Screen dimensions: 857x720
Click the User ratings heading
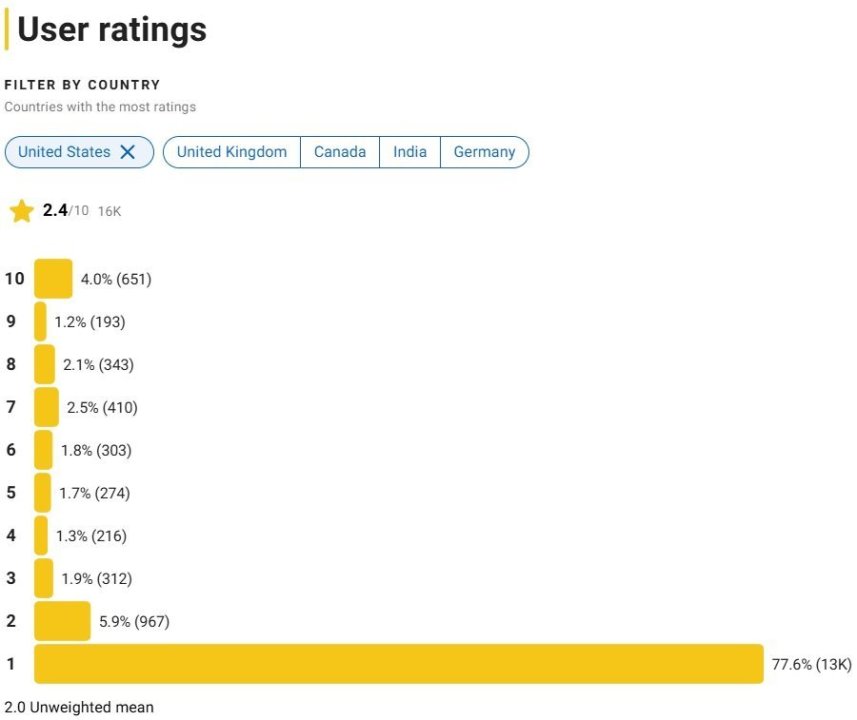[112, 29]
